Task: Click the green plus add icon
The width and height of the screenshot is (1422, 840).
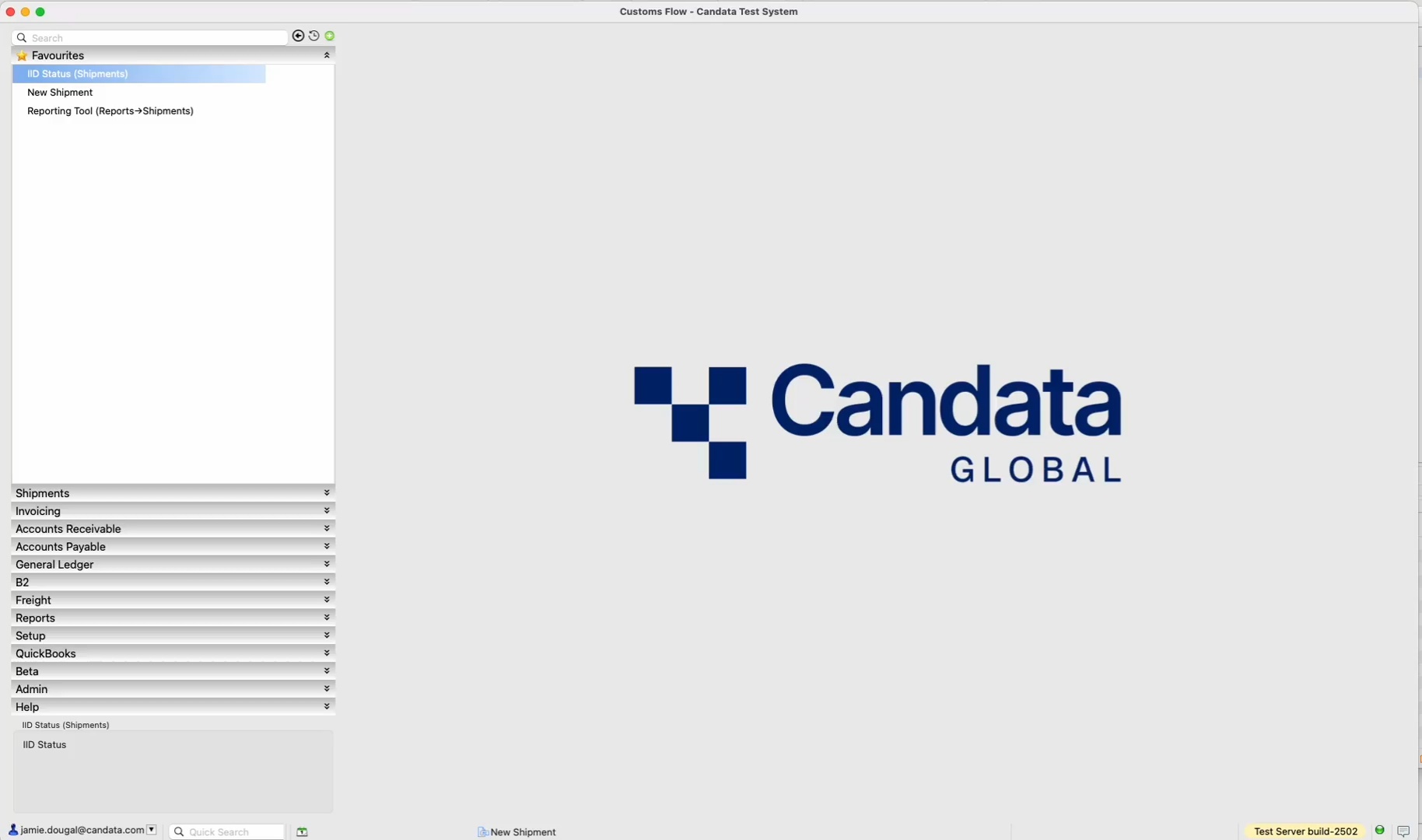Action: point(330,36)
